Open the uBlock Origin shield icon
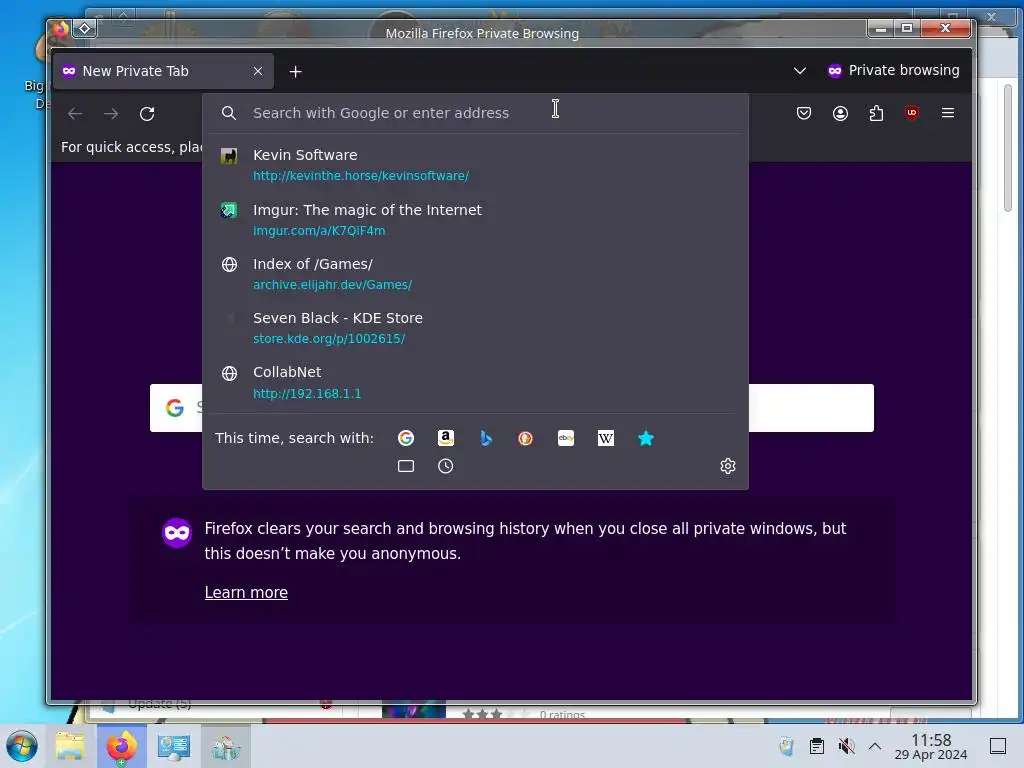The height and width of the screenshot is (768, 1024). point(912,113)
